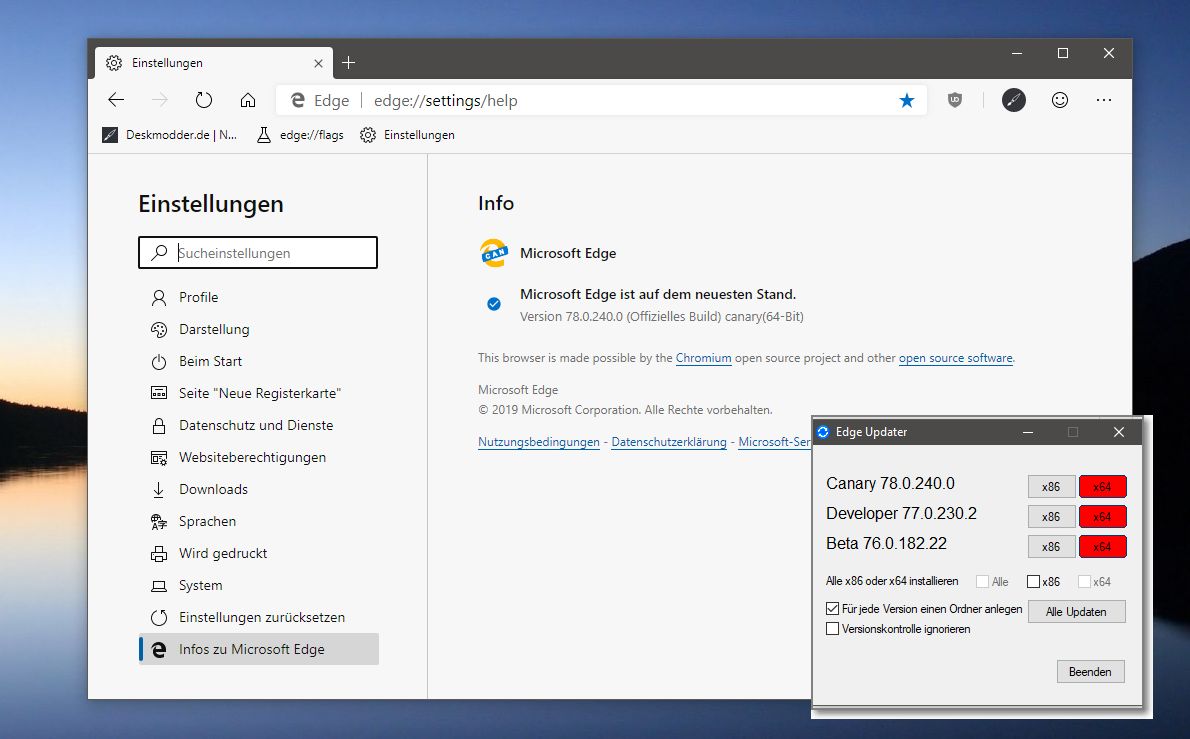Click red x64 button for Developer

tap(1102, 517)
